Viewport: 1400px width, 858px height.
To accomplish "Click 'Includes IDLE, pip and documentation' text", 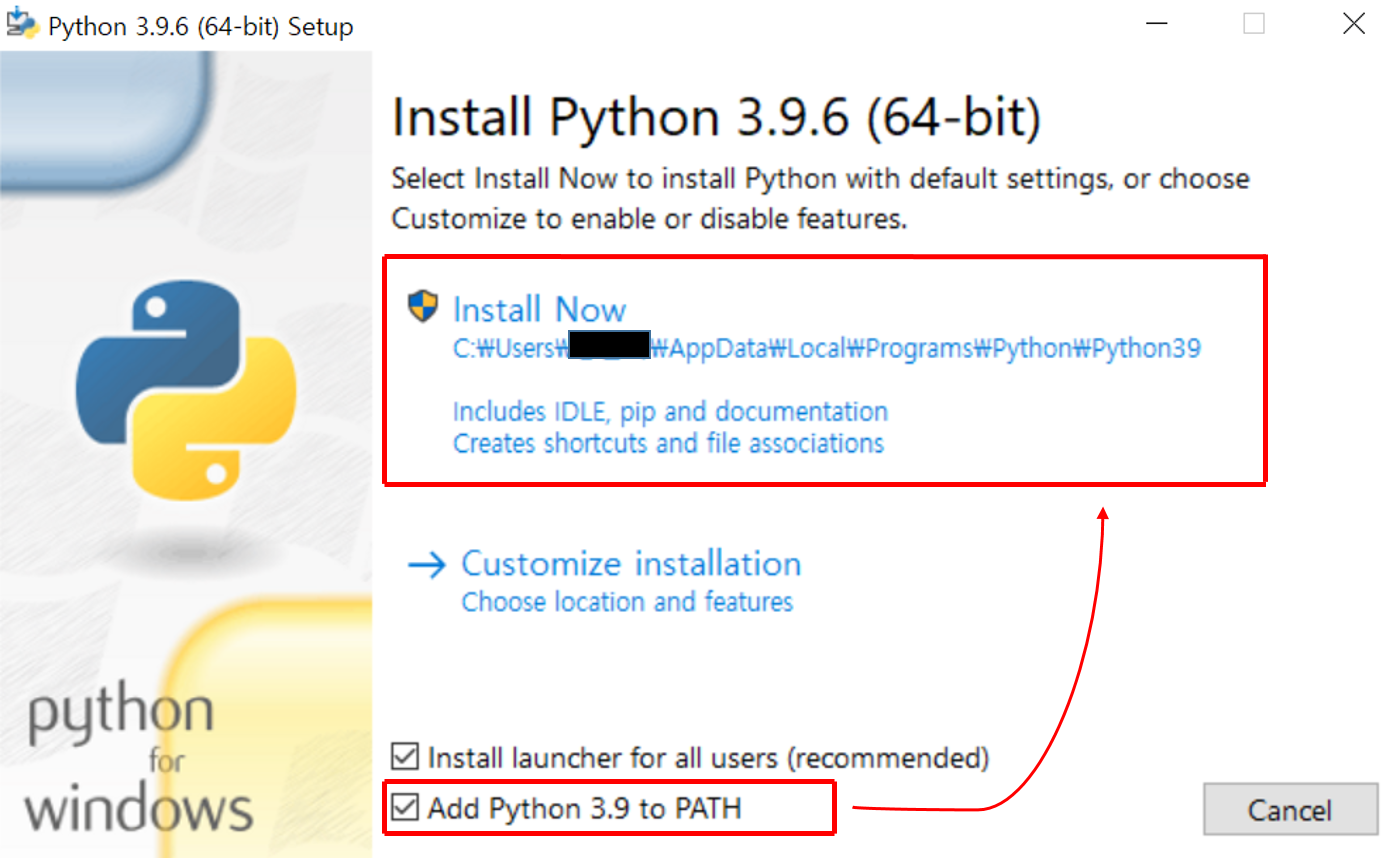I will (x=670, y=412).
